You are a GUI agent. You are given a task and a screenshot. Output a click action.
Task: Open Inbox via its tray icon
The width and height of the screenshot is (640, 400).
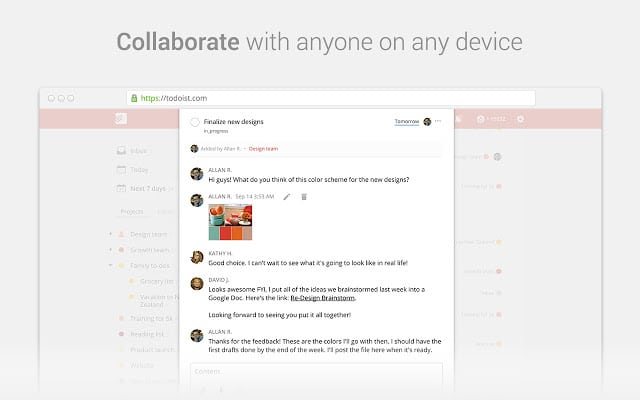[x=121, y=151]
